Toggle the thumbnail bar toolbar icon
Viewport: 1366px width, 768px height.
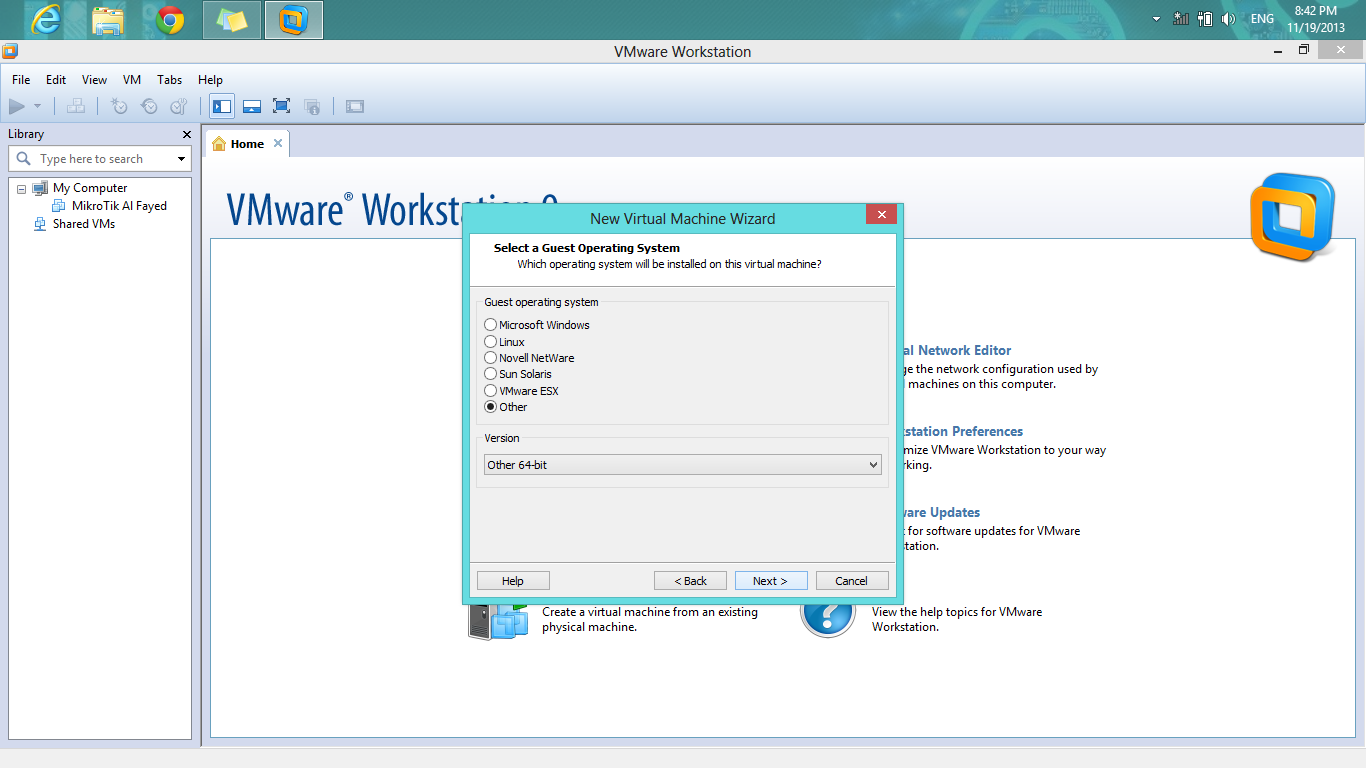pos(252,106)
